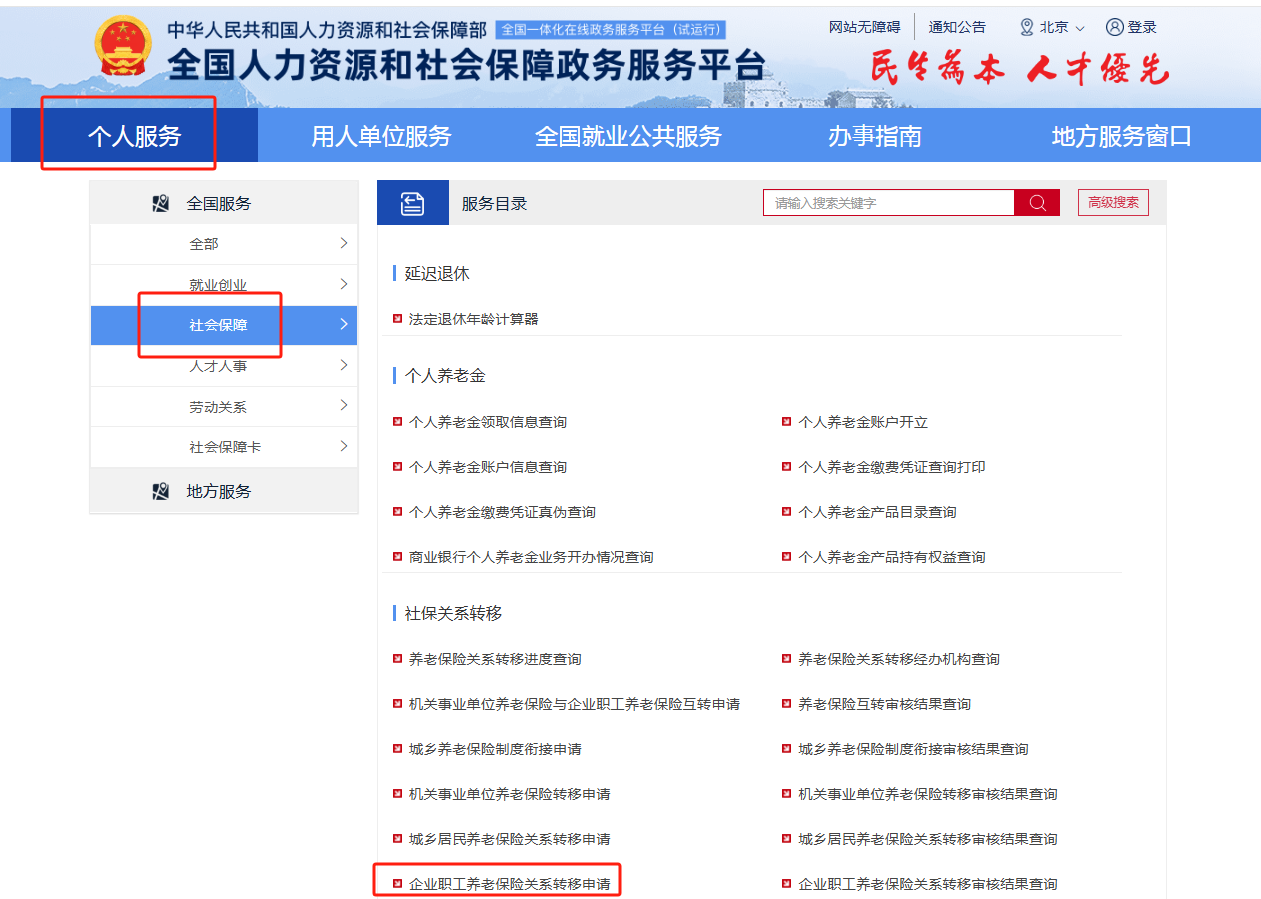The width and height of the screenshot is (1261, 899).
Task: Click the map icon beside 地方服务
Action: (x=161, y=492)
